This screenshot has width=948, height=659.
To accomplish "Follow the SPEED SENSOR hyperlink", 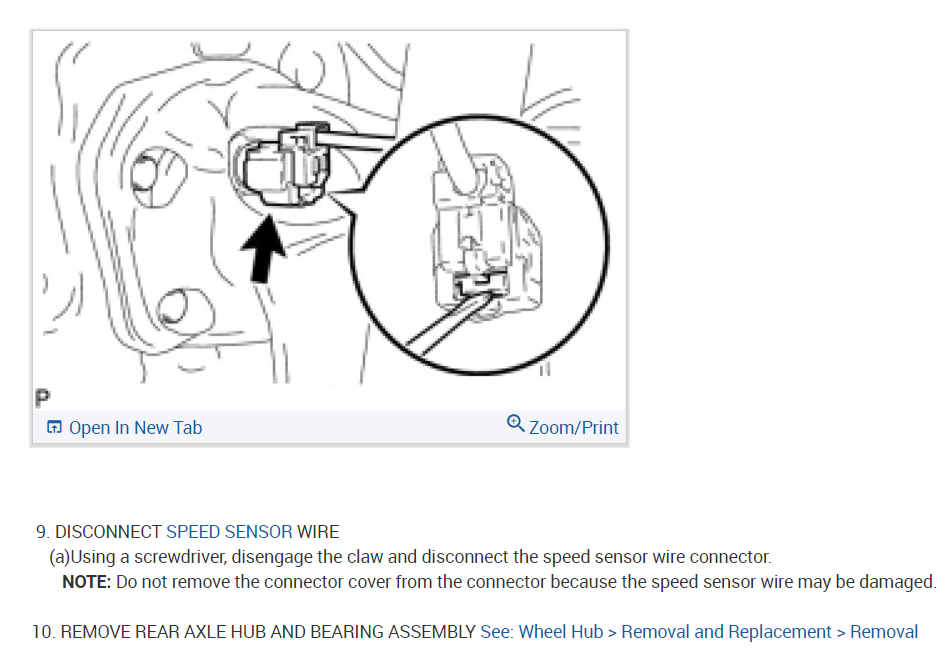I will pos(229,532).
